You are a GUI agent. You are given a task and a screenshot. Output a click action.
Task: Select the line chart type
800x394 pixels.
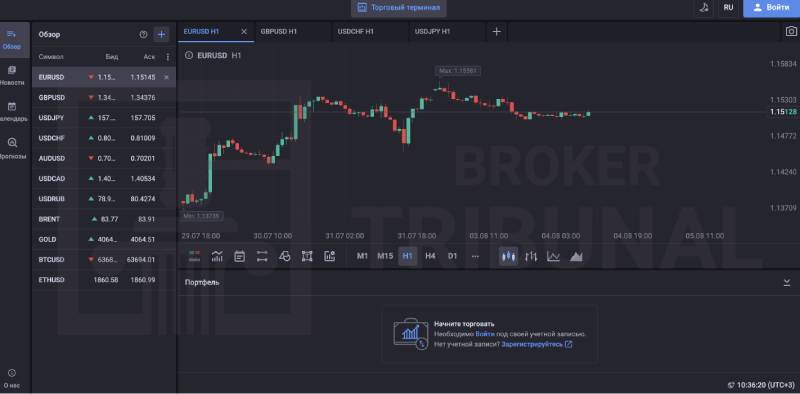pyautogui.click(x=554, y=256)
